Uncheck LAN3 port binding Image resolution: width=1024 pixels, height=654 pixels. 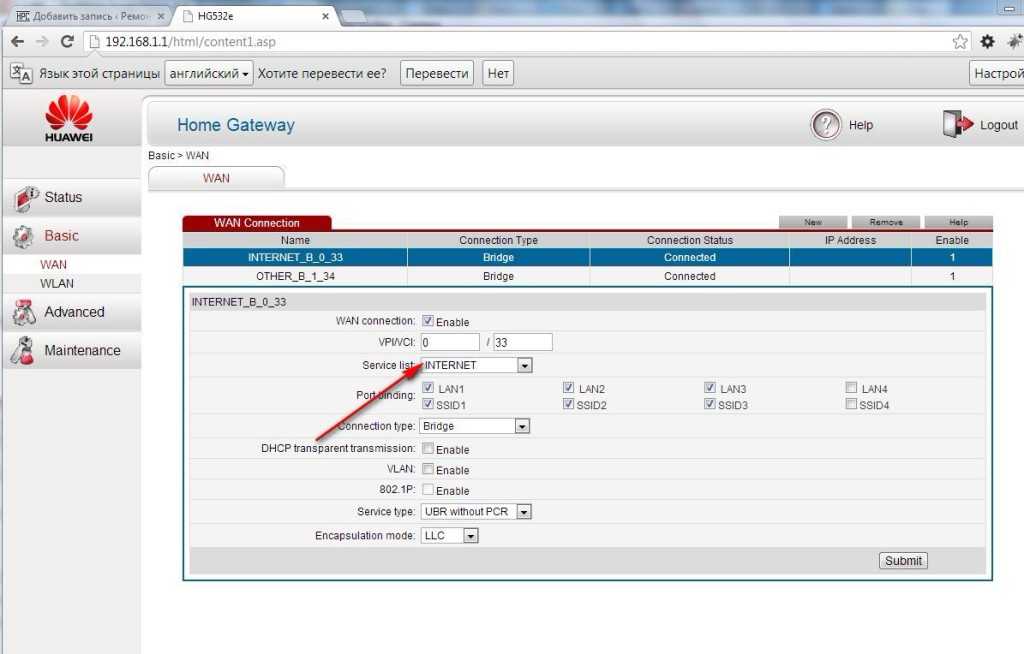point(709,387)
